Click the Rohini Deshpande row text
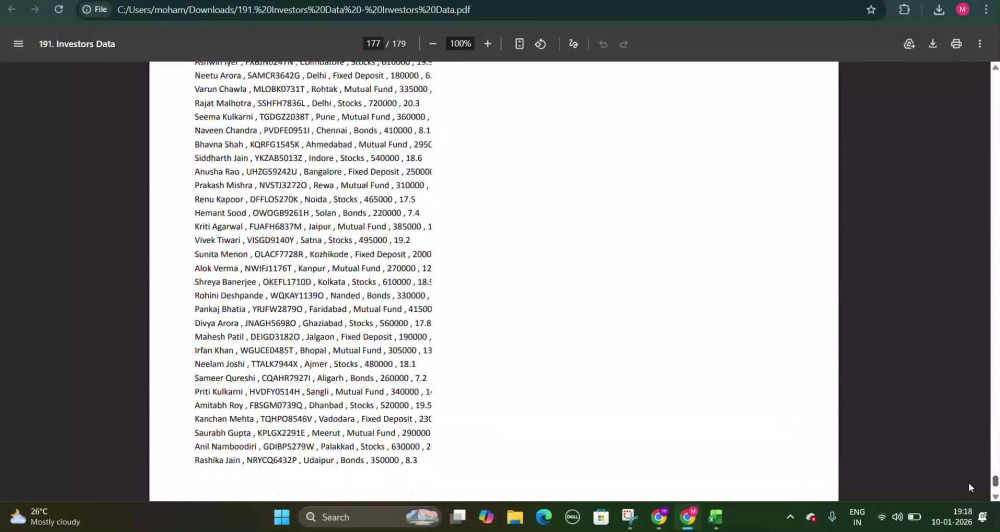The width and height of the screenshot is (1000, 532). [312, 295]
